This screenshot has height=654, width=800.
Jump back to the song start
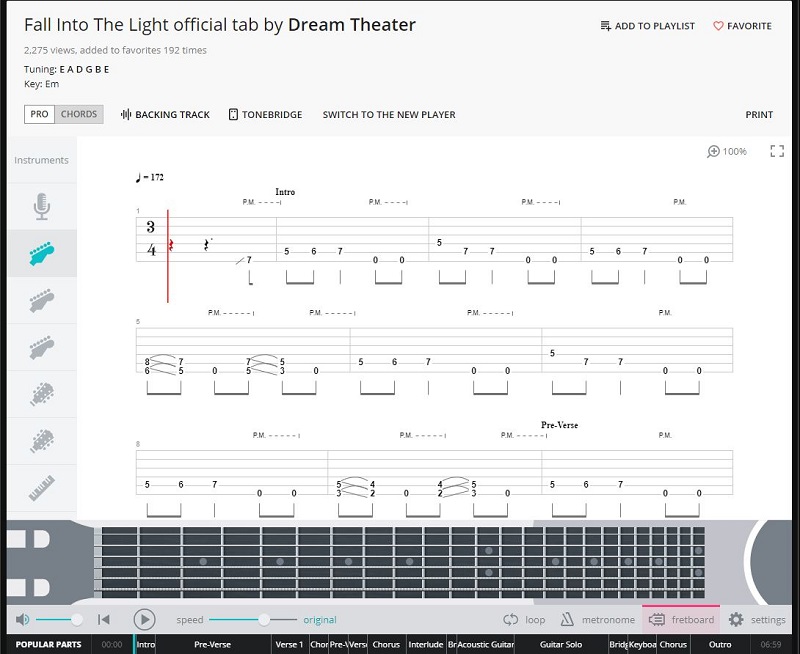coord(104,620)
